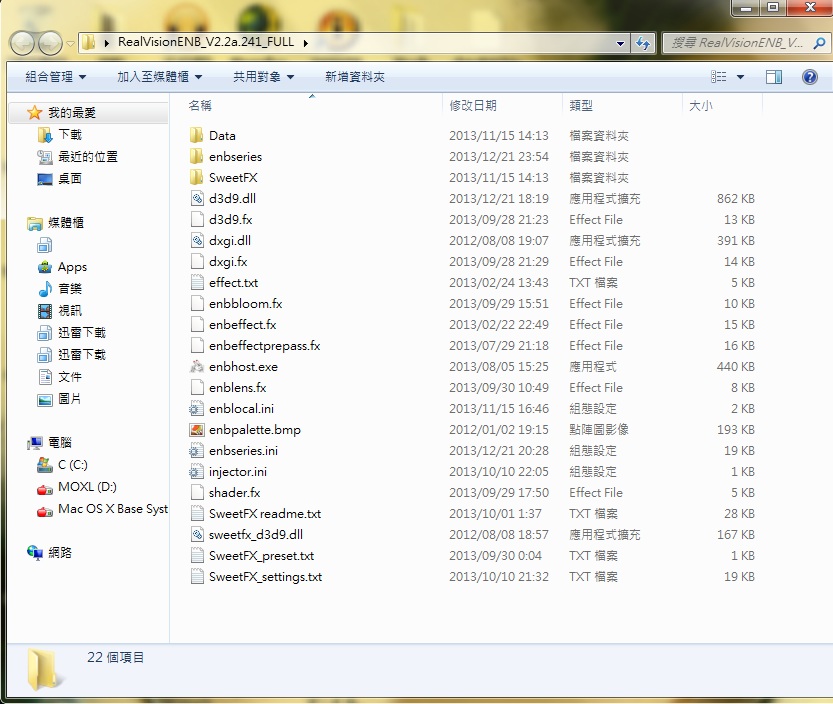Select the enblens.fx file icon
This screenshot has height=704, width=833.
197,387
